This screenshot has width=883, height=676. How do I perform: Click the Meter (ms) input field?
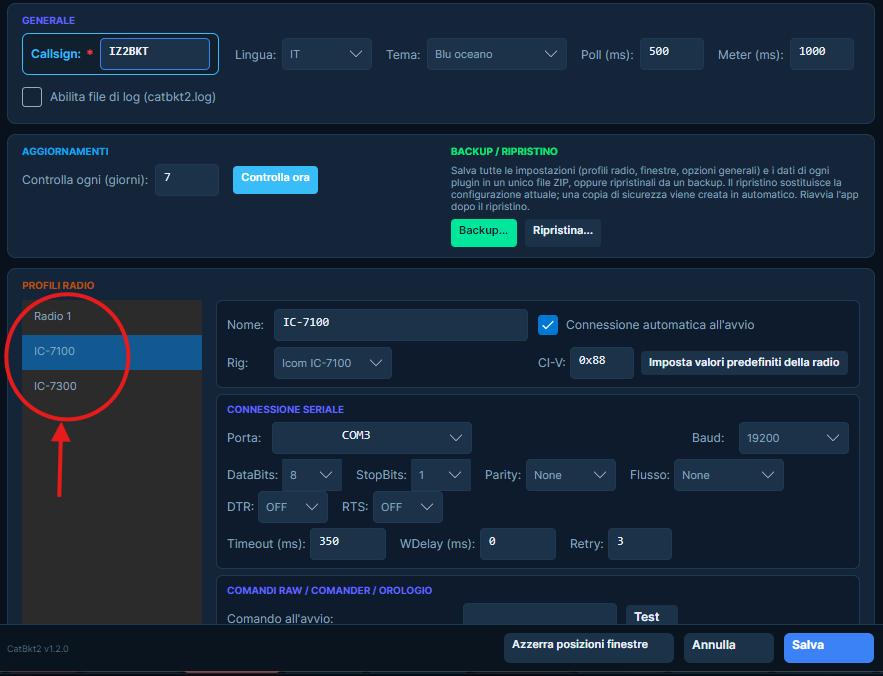click(822, 54)
